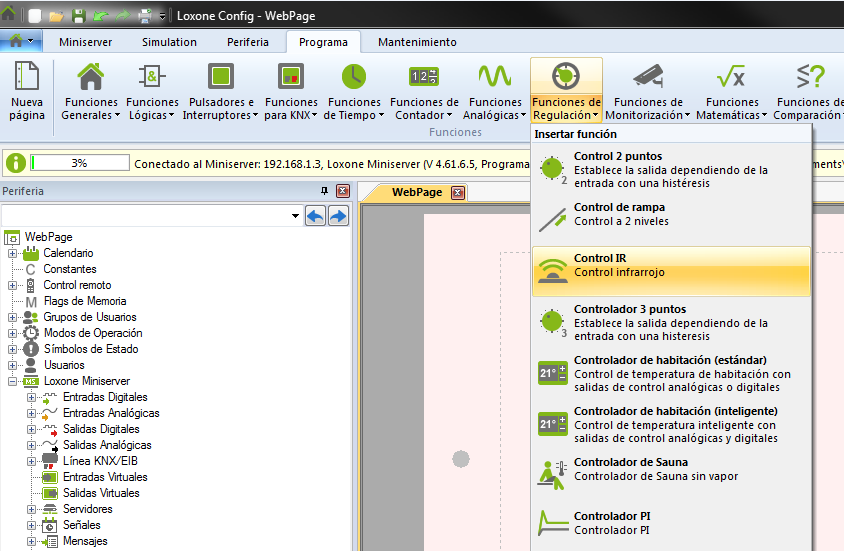Expand the Entradas Digitales node
This screenshot has width=844, height=551.
click(32, 397)
